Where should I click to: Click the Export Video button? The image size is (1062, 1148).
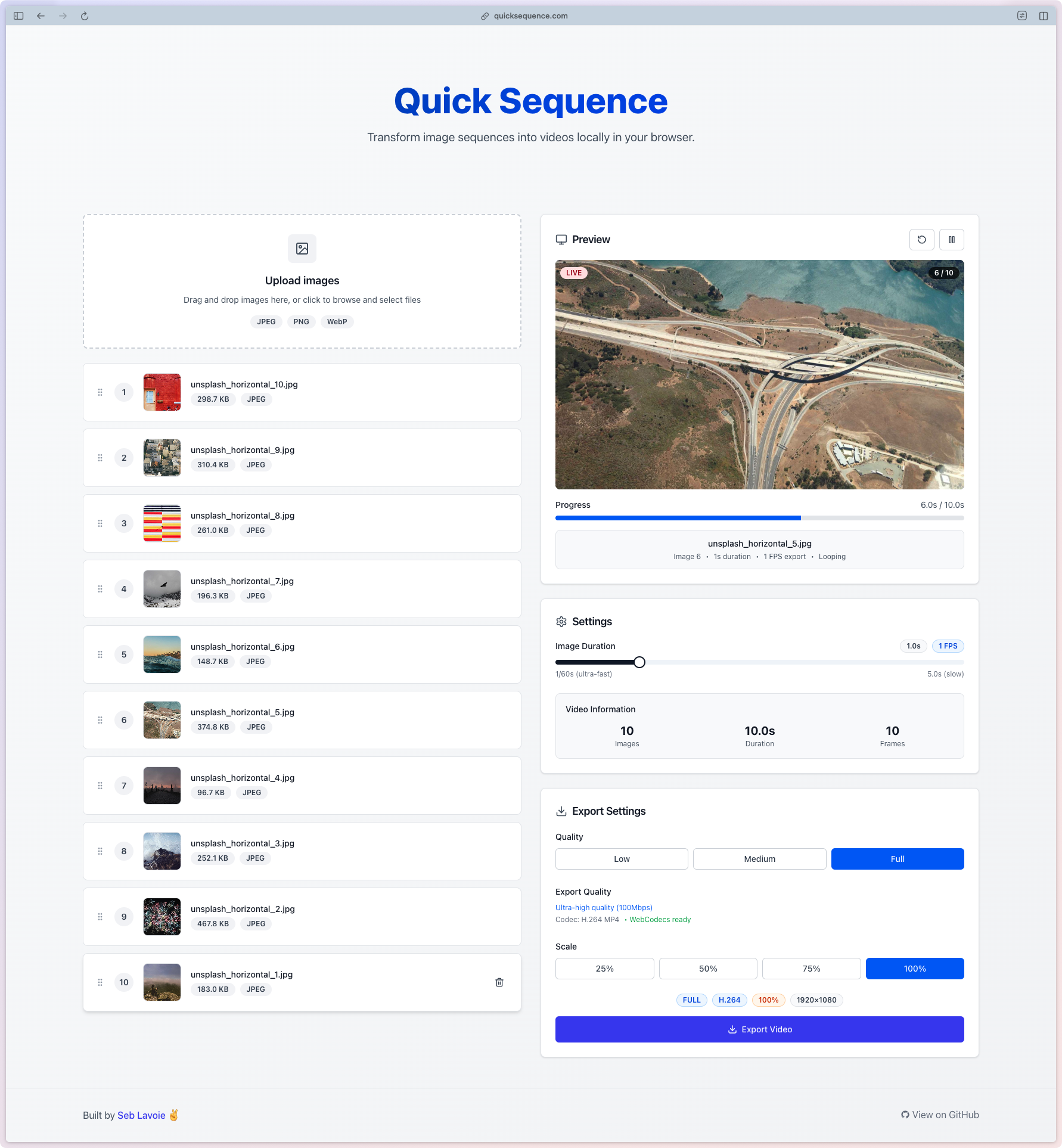click(759, 1029)
